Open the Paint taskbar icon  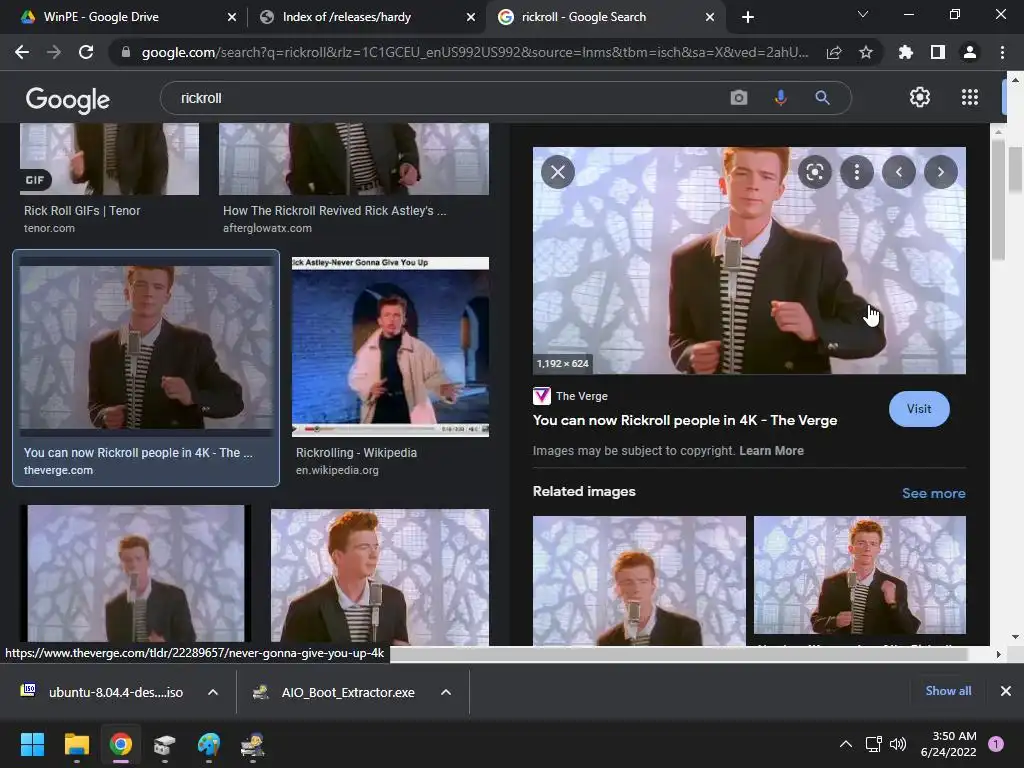(209, 744)
